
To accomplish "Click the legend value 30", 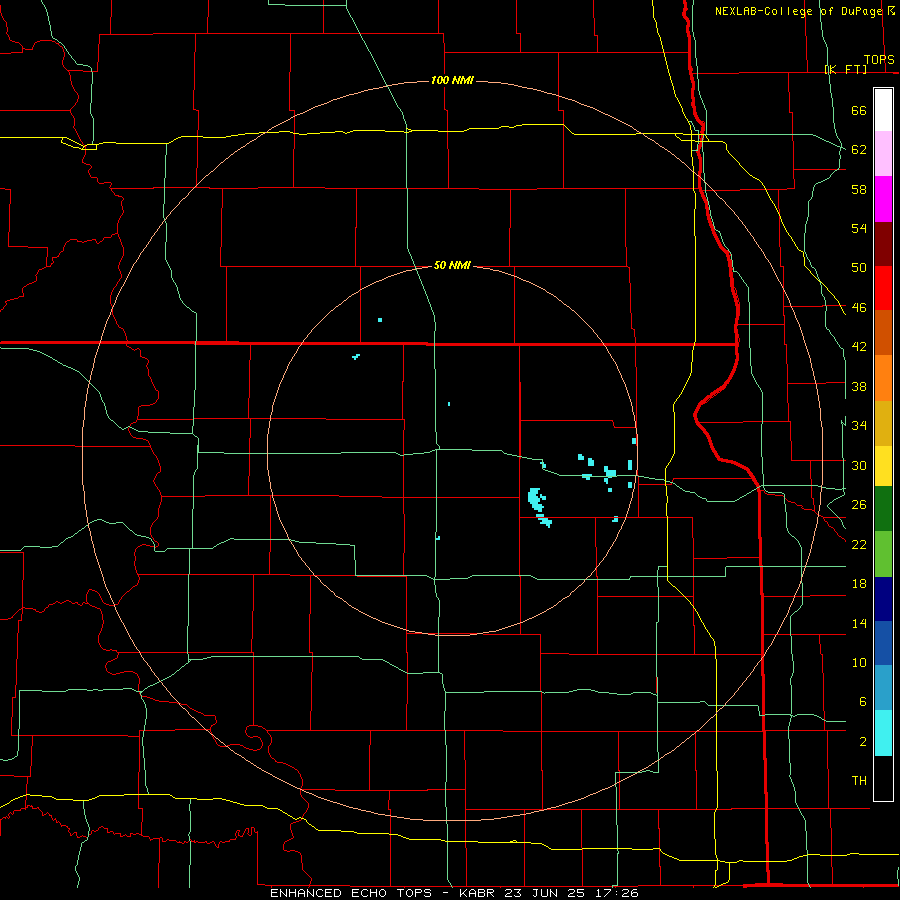I will tap(859, 465).
